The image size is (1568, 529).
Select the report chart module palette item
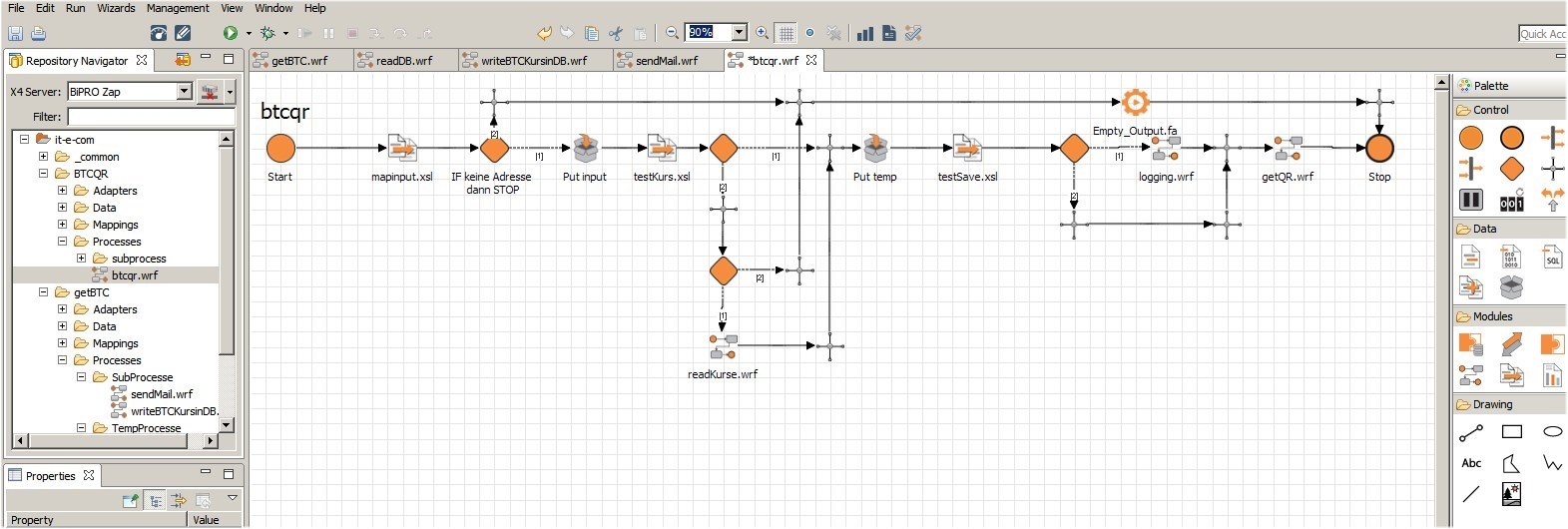point(1552,375)
